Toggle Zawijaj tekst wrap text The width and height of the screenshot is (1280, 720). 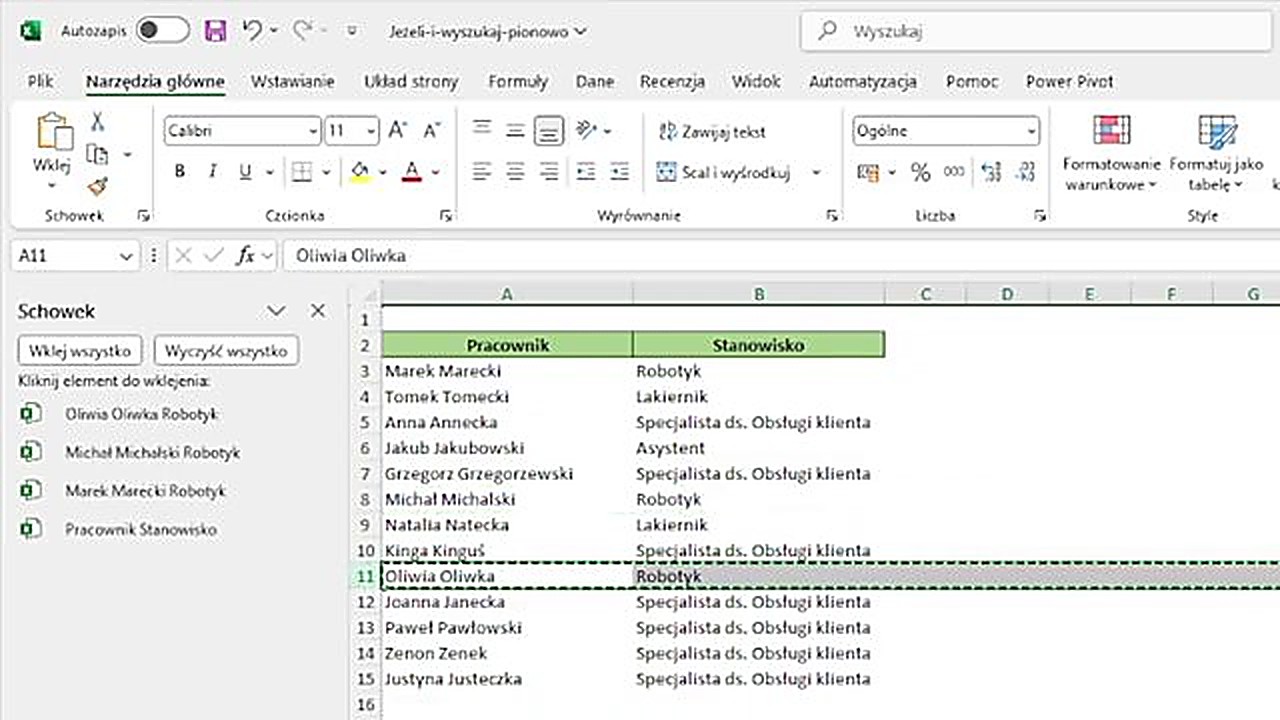pos(713,131)
